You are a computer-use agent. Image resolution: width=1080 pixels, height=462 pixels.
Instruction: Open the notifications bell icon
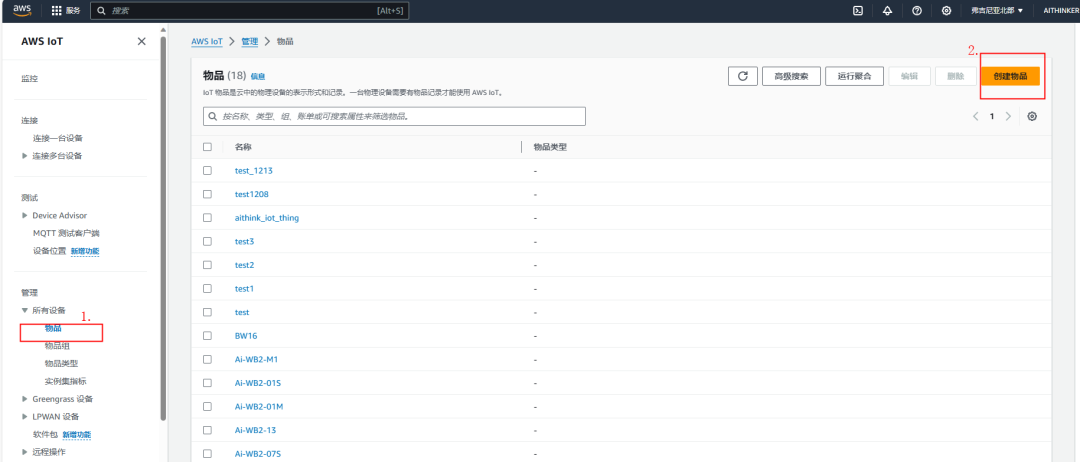[888, 10]
